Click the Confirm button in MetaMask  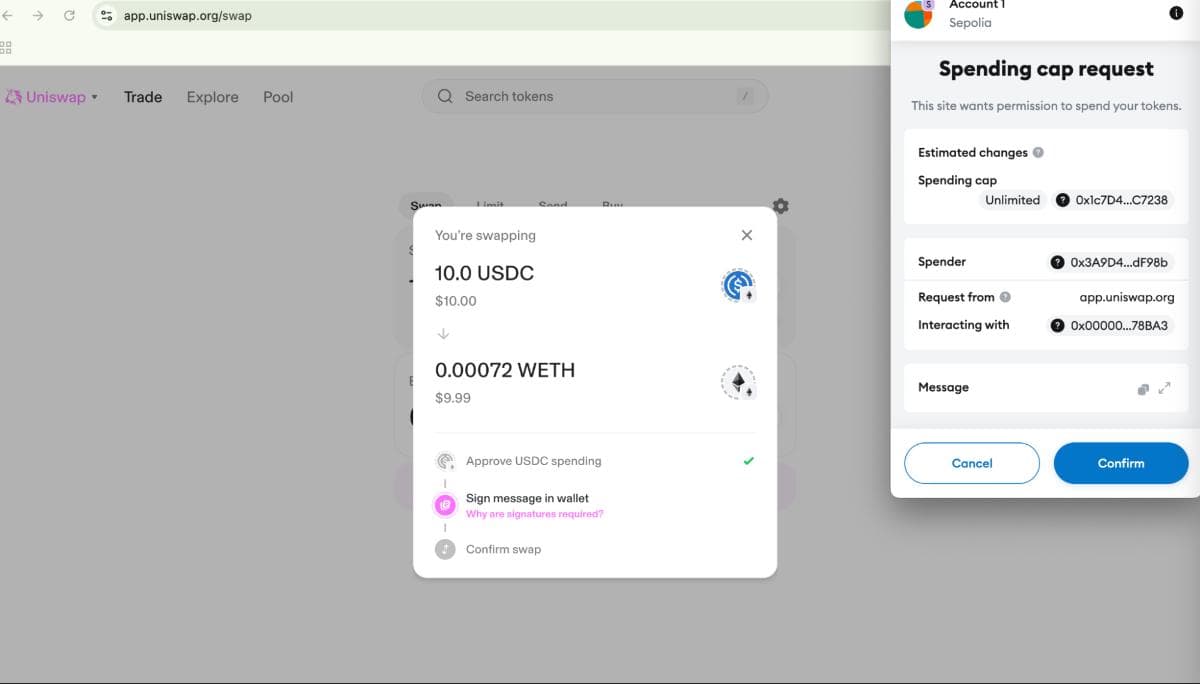[x=1120, y=463]
